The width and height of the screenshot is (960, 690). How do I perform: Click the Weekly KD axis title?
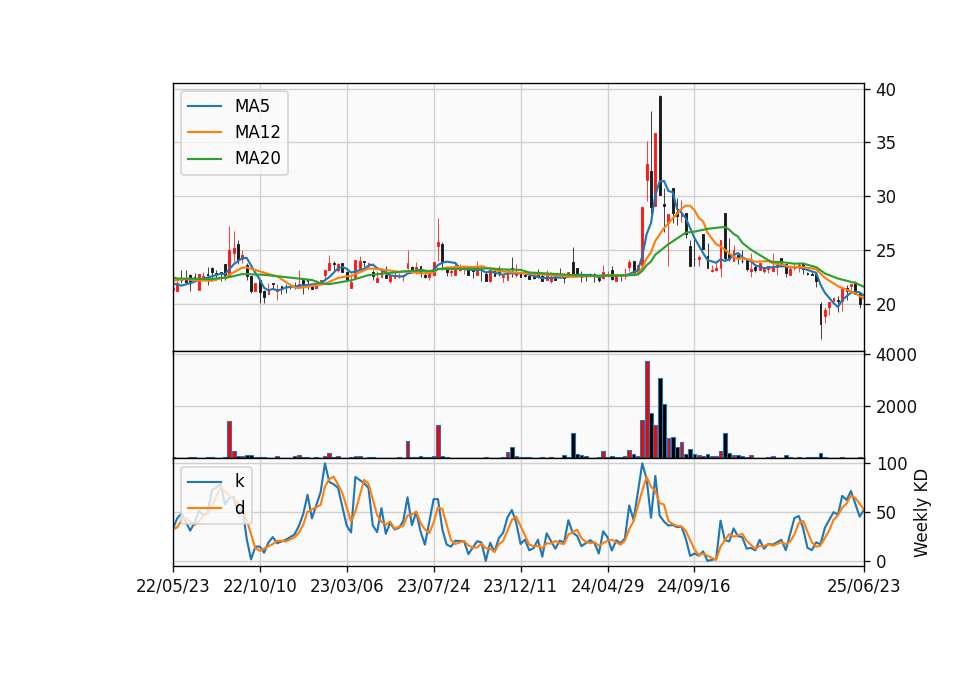click(x=920, y=513)
